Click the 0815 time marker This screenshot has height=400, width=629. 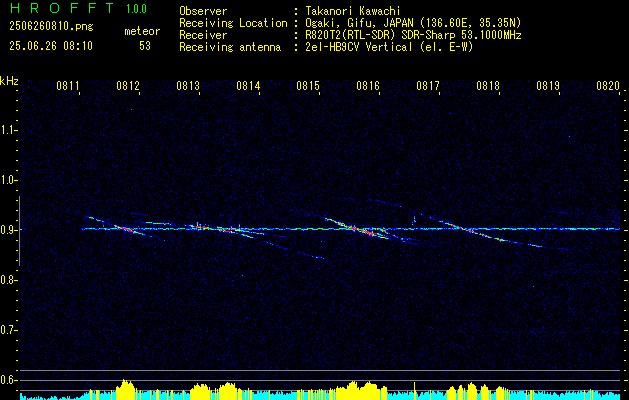pos(308,86)
